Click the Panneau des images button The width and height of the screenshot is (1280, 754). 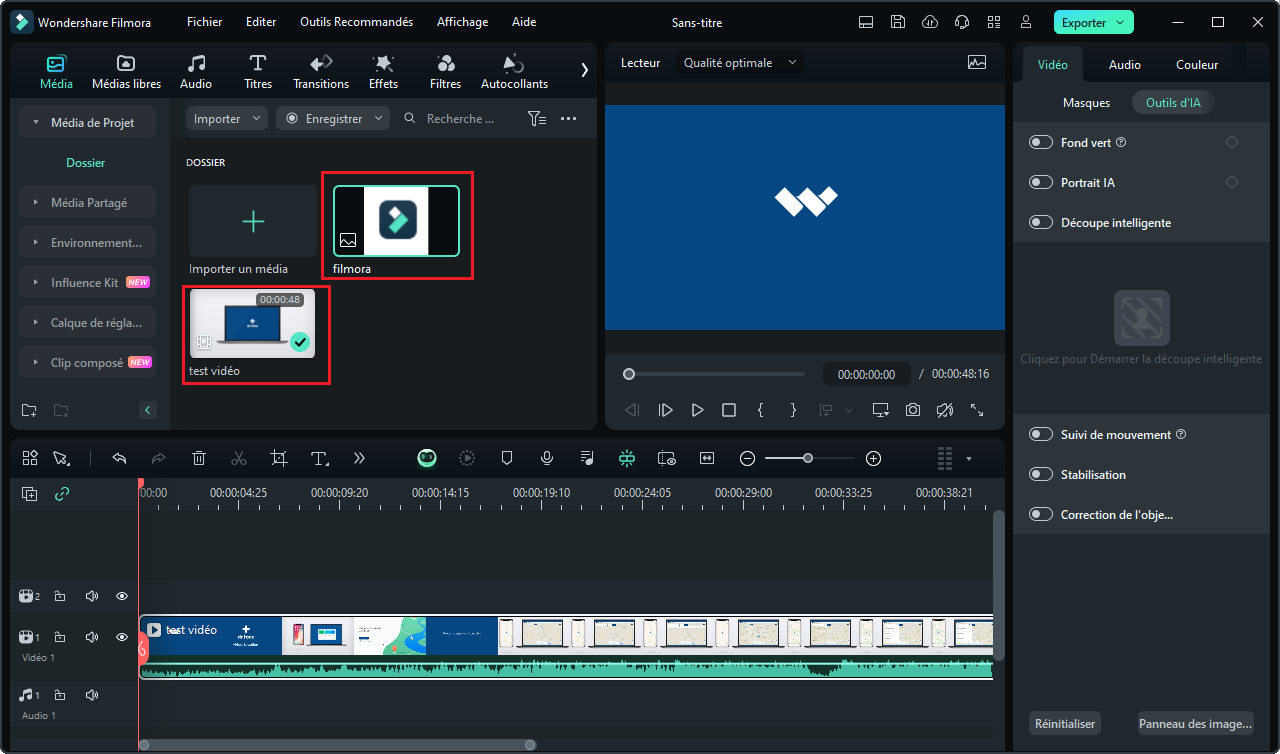coord(1195,724)
